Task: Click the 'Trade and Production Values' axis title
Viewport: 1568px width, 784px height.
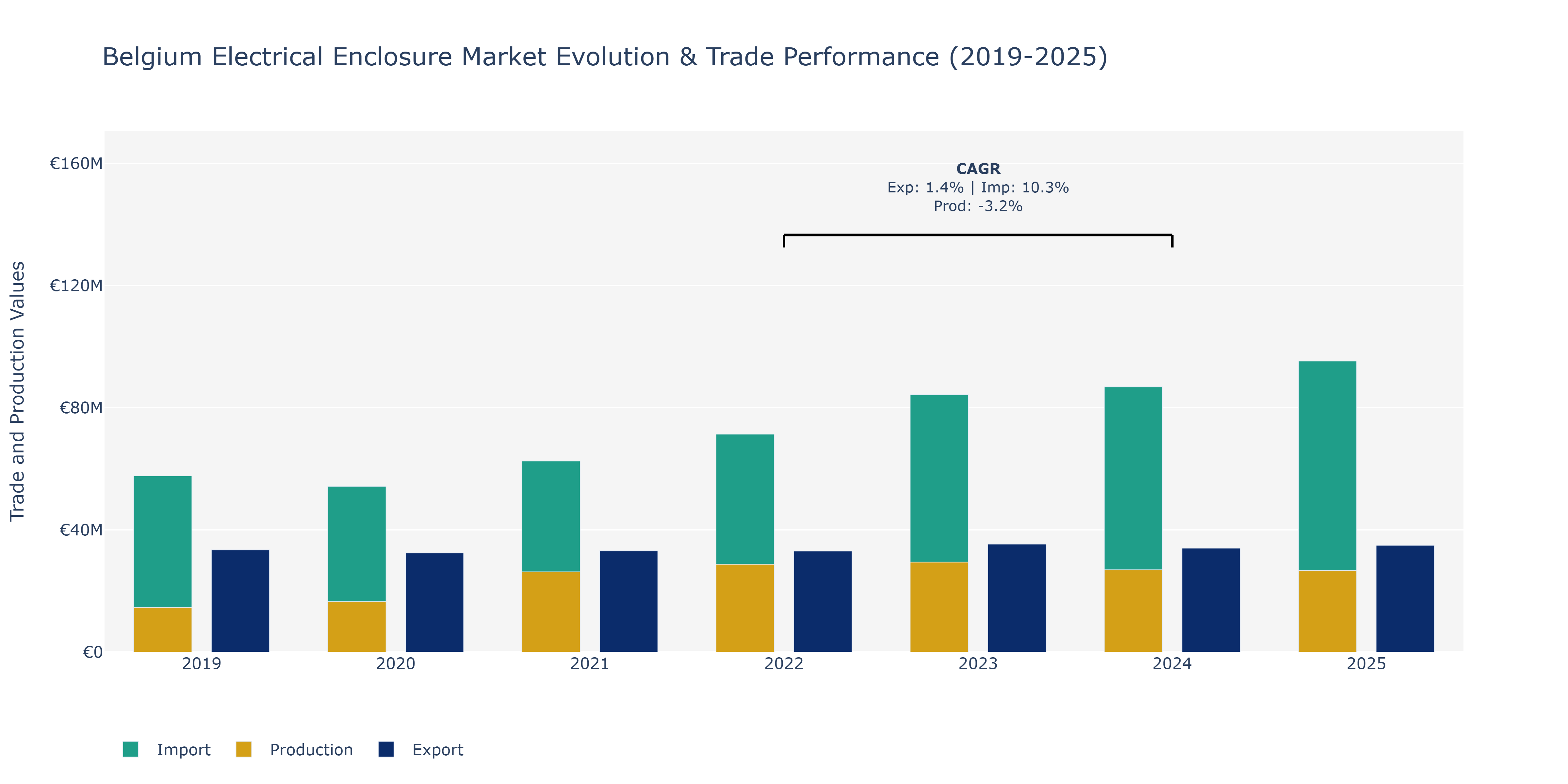Action: pyautogui.click(x=17, y=391)
